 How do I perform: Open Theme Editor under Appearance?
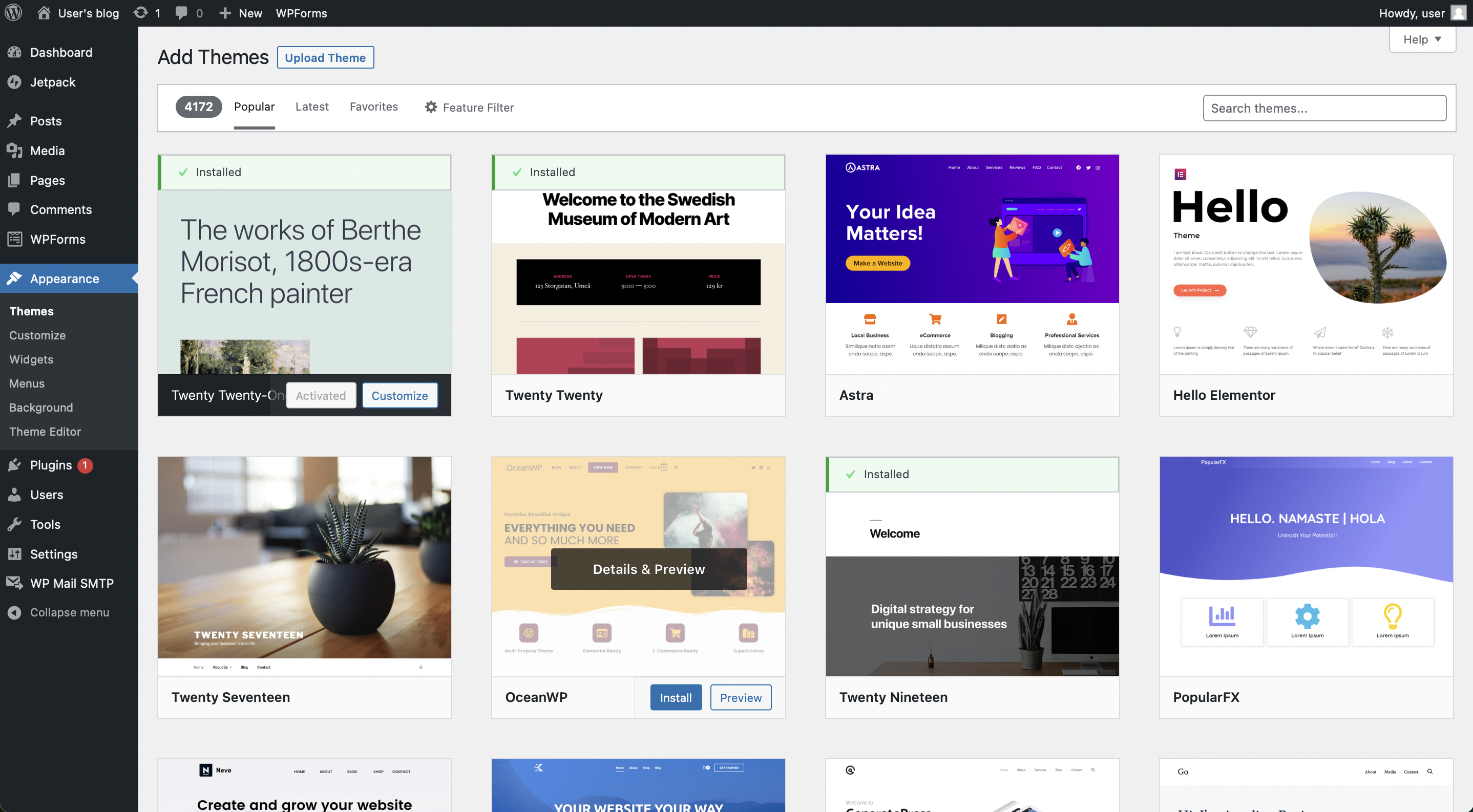coord(45,432)
